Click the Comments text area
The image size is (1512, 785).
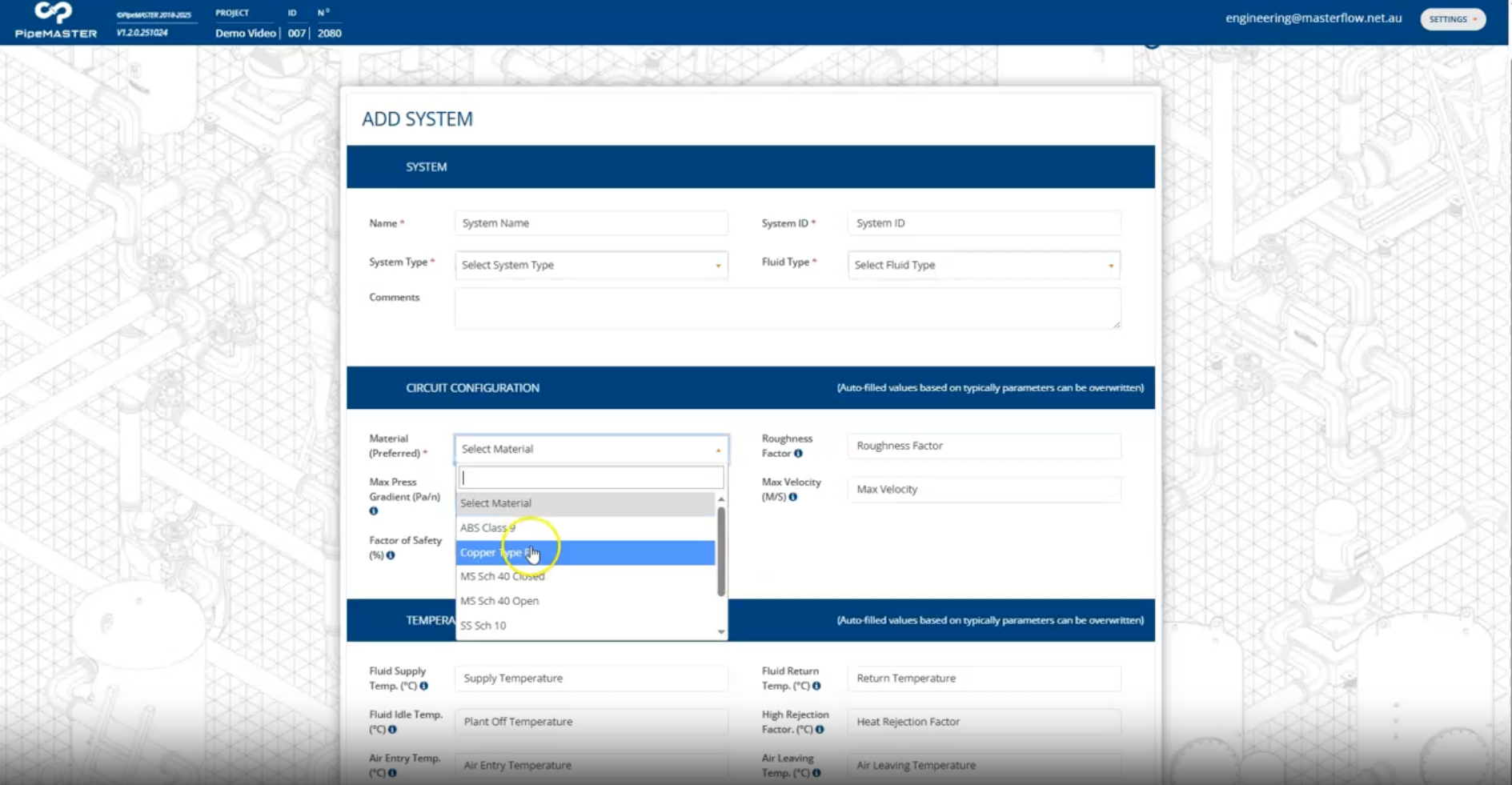click(x=787, y=308)
